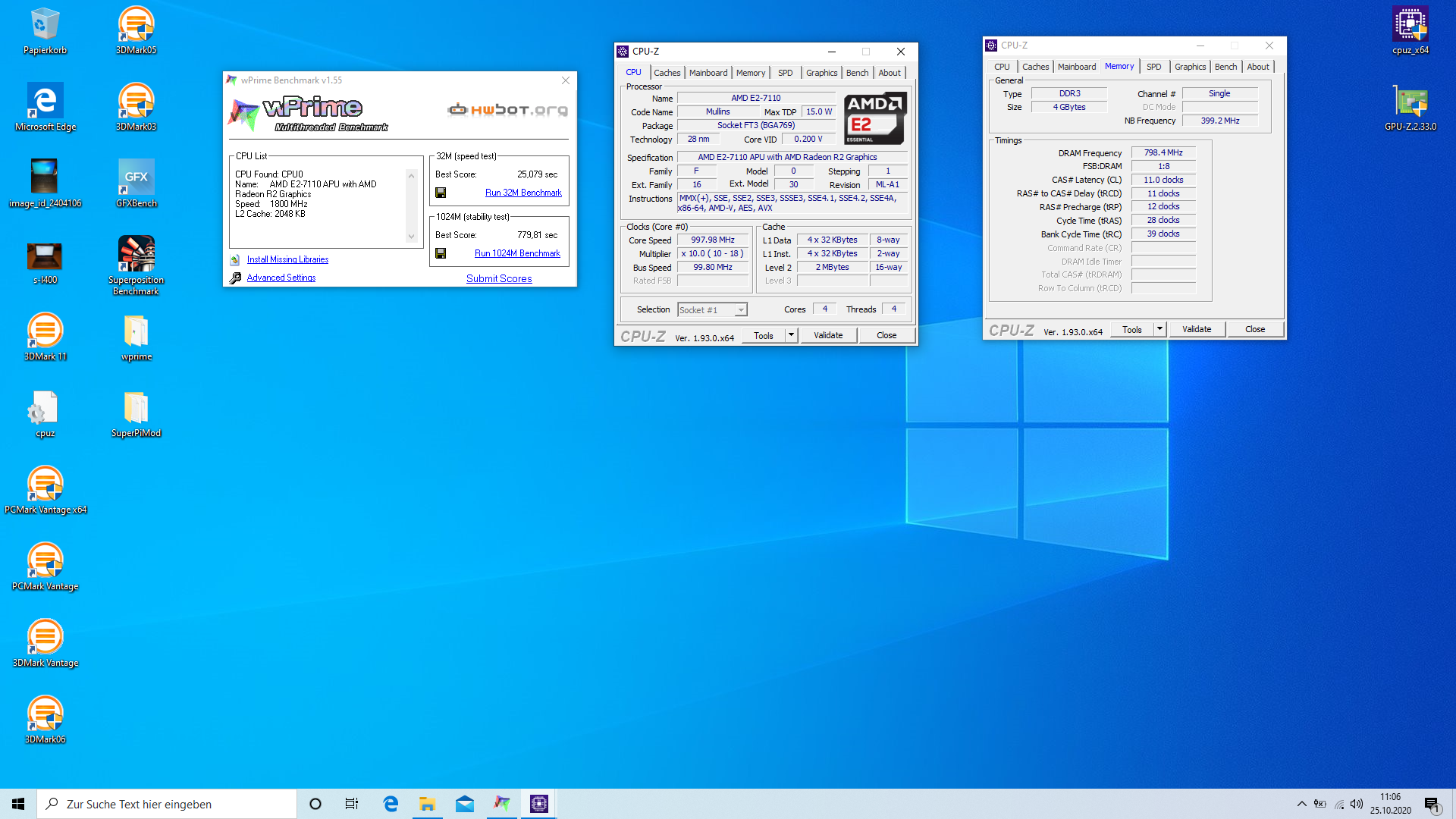Click the HWBOT.org logo in wPrime
The image size is (1456, 819).
507,109
